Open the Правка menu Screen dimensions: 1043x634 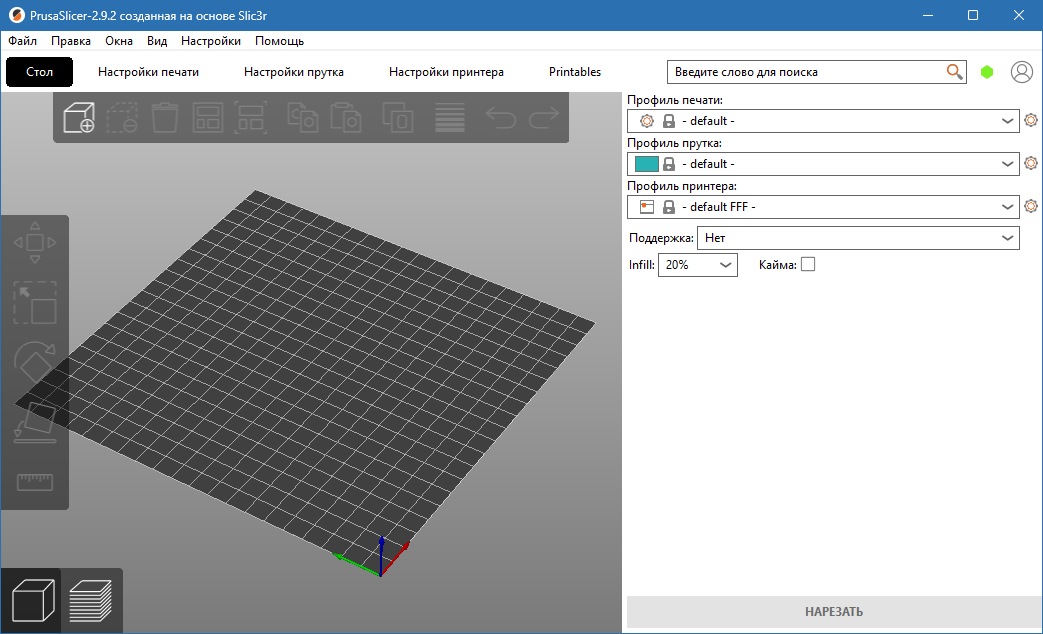[x=71, y=41]
